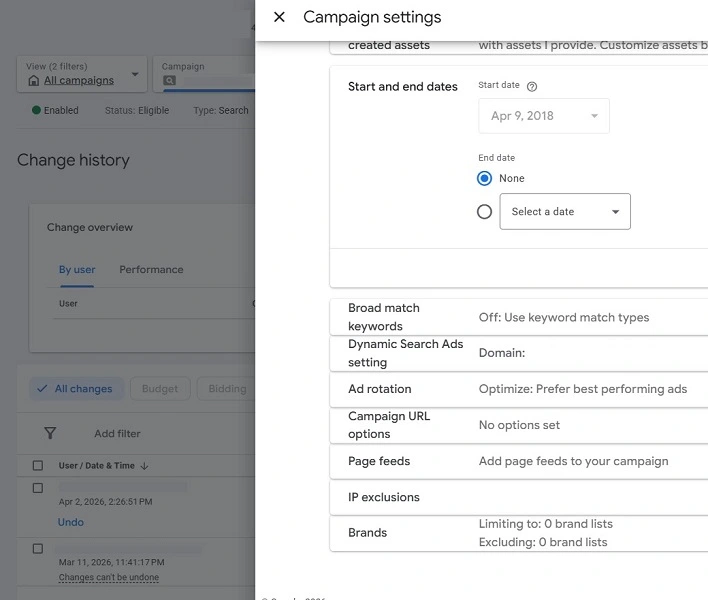
Task: Select the custom end date radio button
Action: click(x=484, y=211)
